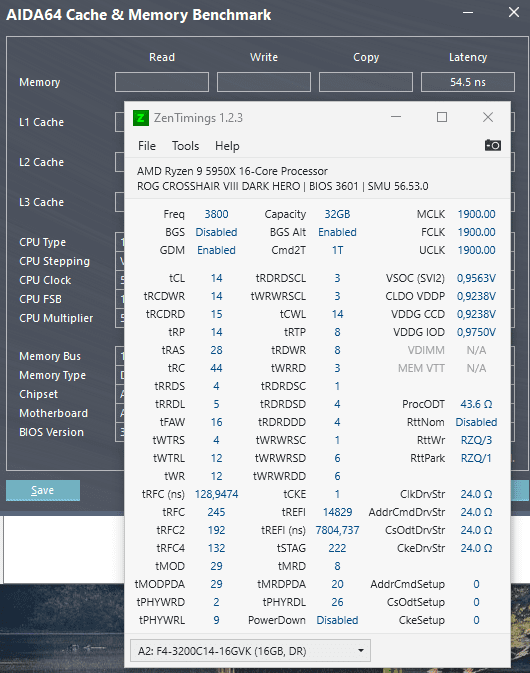Take a ZenTimings screenshot with camera icon
Viewport: 530px width, 673px height.
(x=493, y=146)
